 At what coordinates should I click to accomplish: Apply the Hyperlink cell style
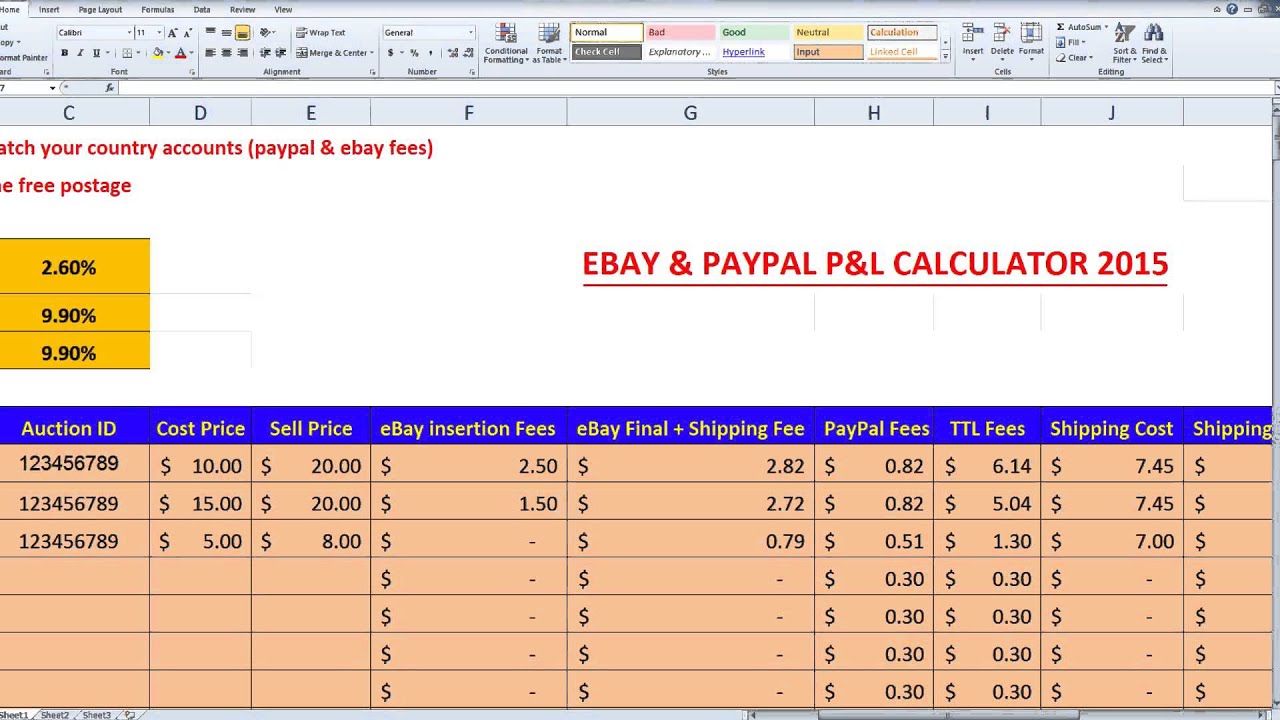743,52
